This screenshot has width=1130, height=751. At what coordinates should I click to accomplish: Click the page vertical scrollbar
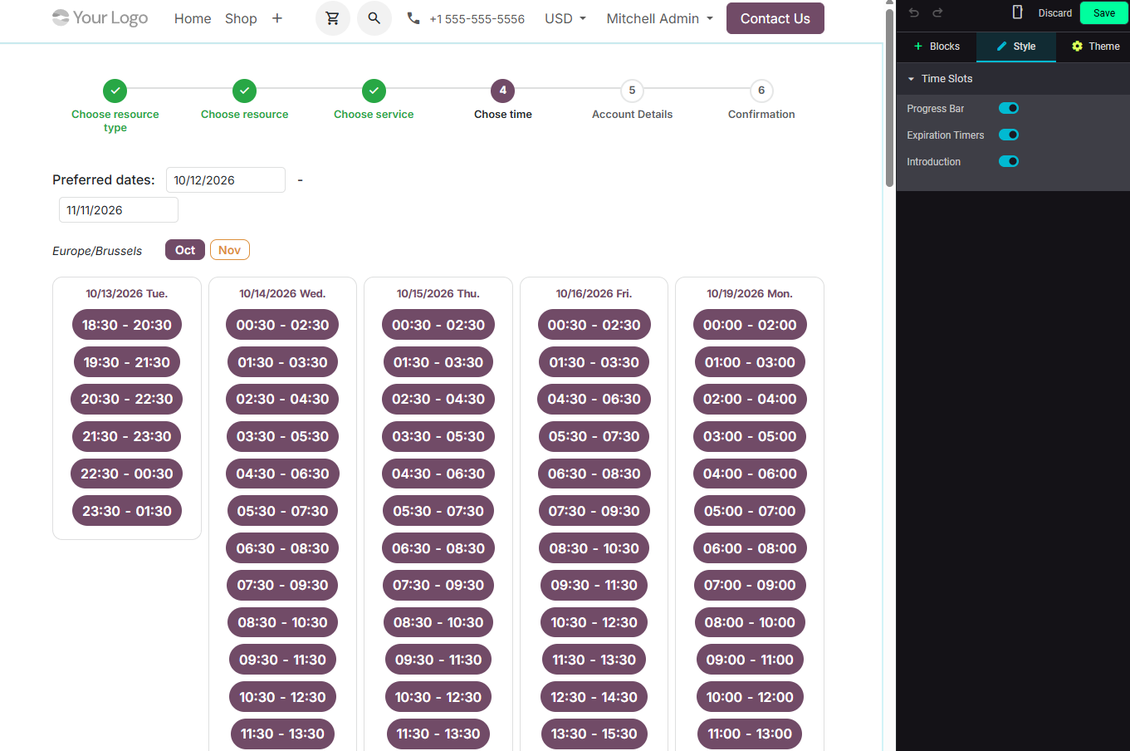tap(889, 97)
